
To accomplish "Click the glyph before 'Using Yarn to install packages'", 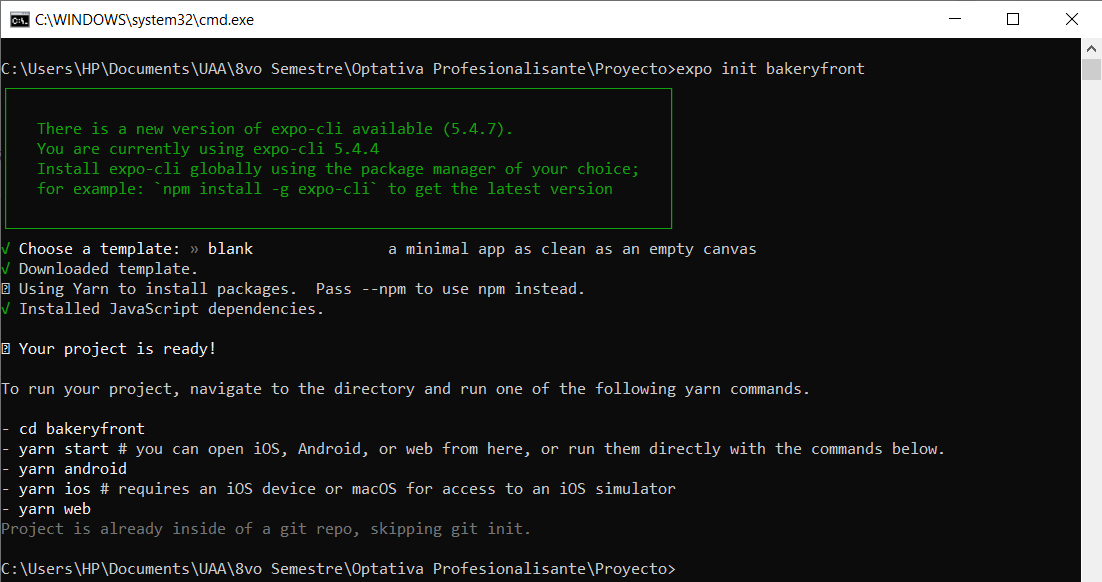I will click(x=5, y=288).
